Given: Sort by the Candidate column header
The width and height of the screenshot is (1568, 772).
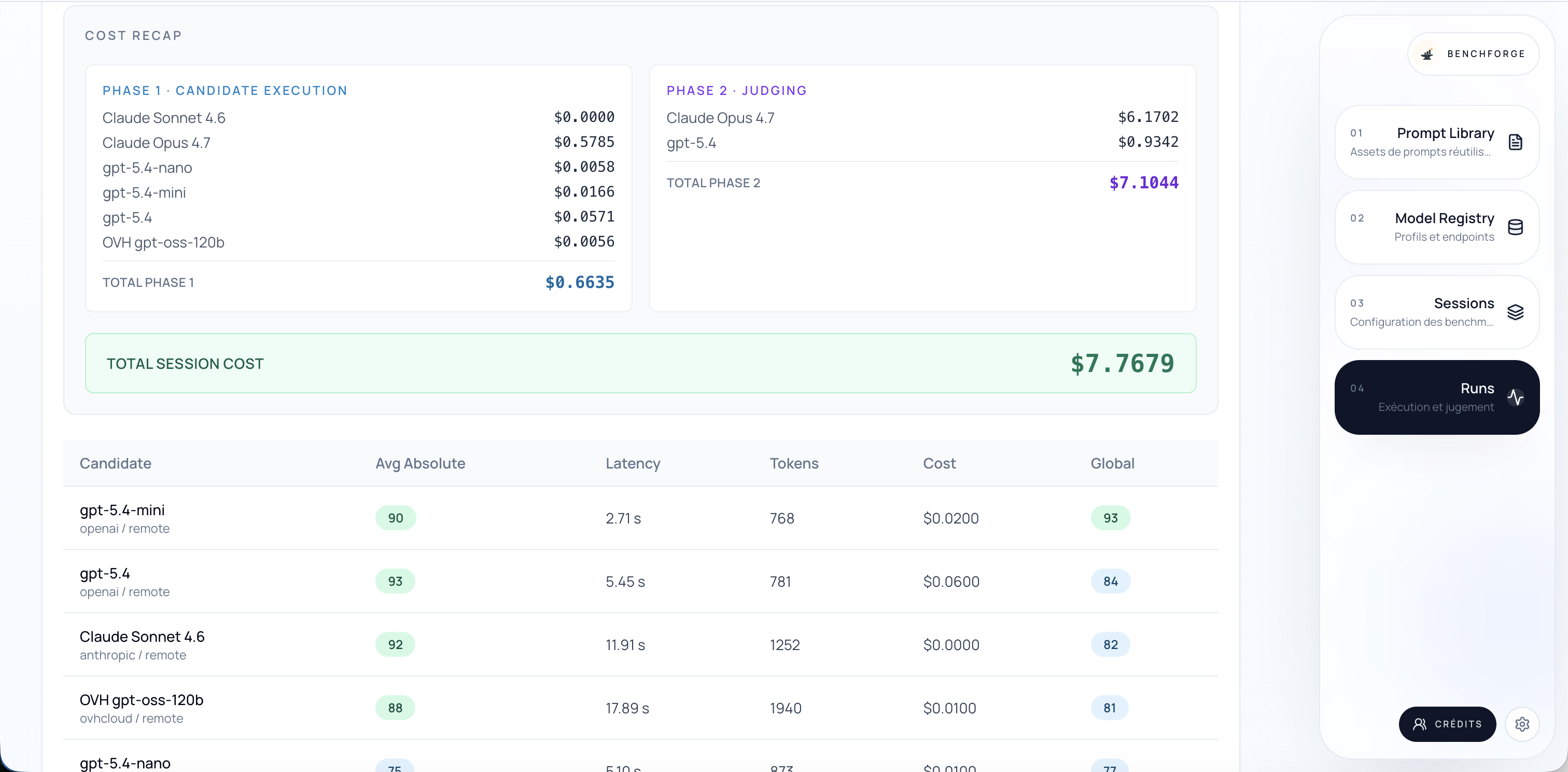Looking at the screenshot, I should (x=116, y=463).
